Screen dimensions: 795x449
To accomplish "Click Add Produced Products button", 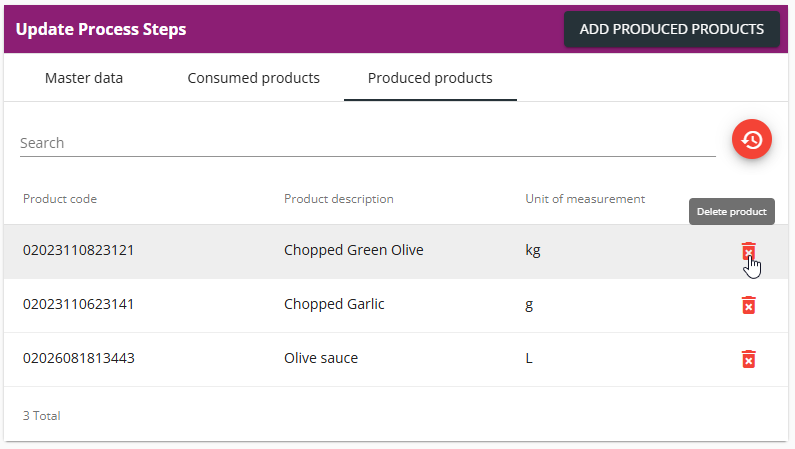I will pos(671,29).
